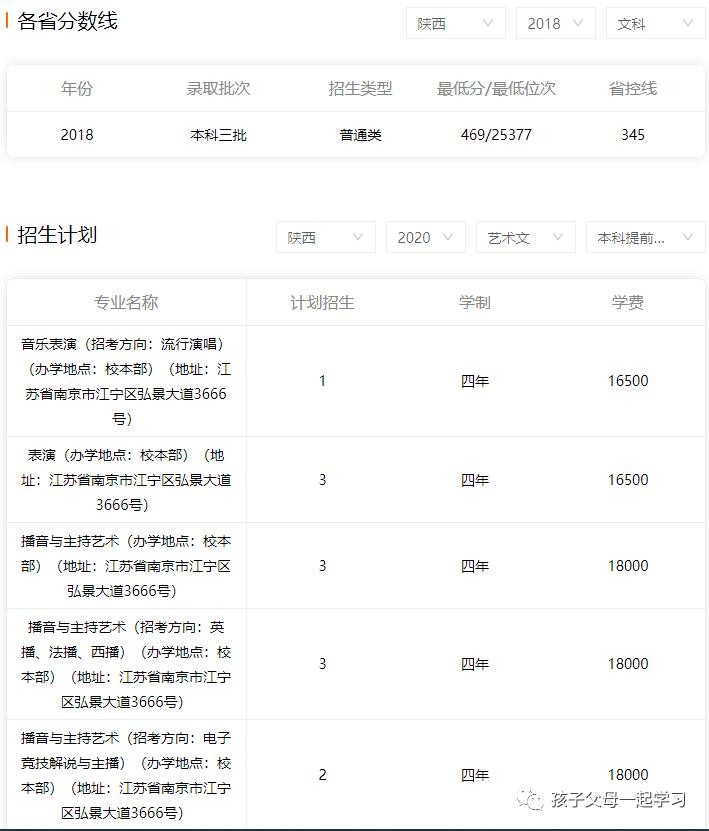Select 播音与主持艺术 英播、法播、西播 major

(x=126, y=664)
